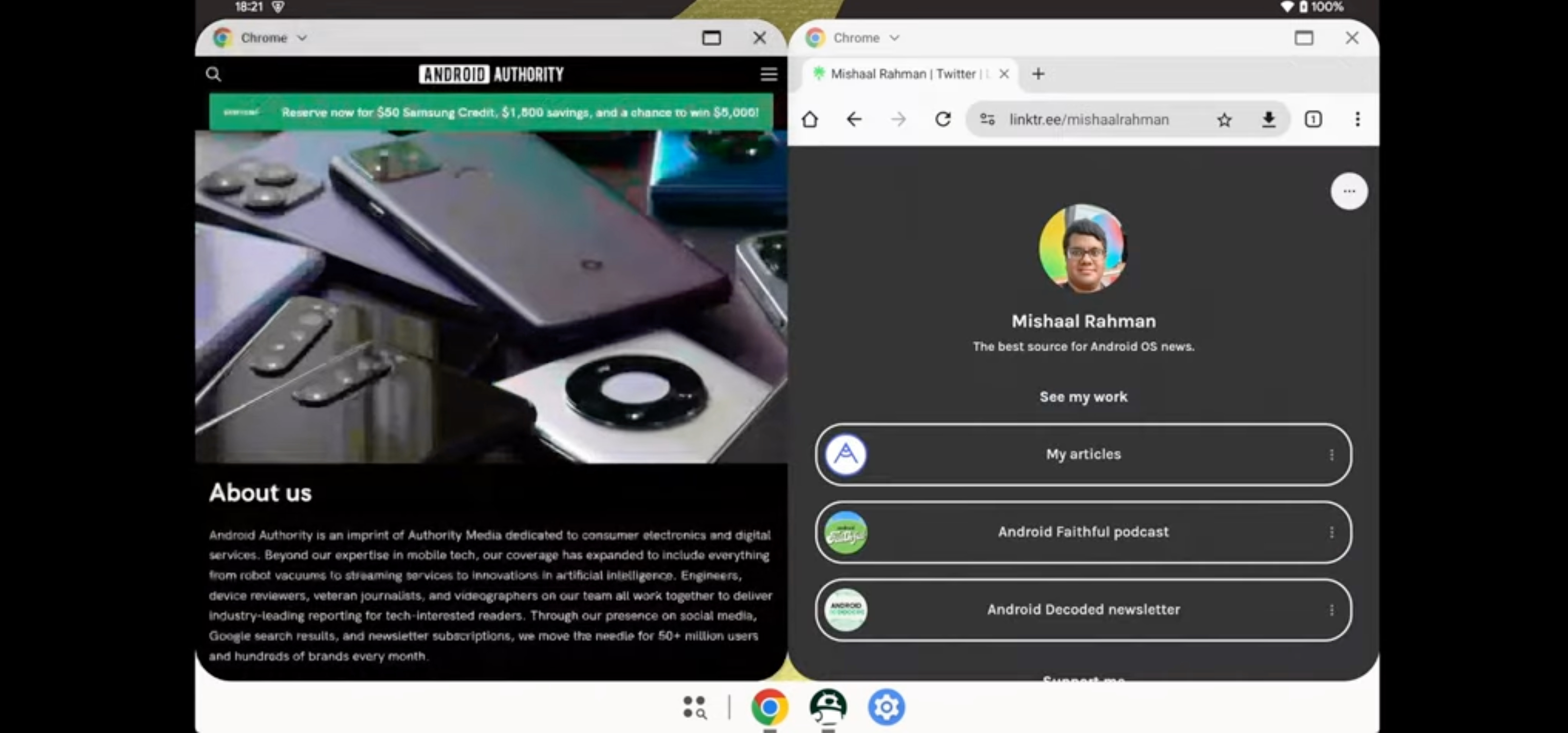Click the Android Authority logo icon on articles button
Image resolution: width=1568 pixels, height=733 pixels.
tap(844, 454)
